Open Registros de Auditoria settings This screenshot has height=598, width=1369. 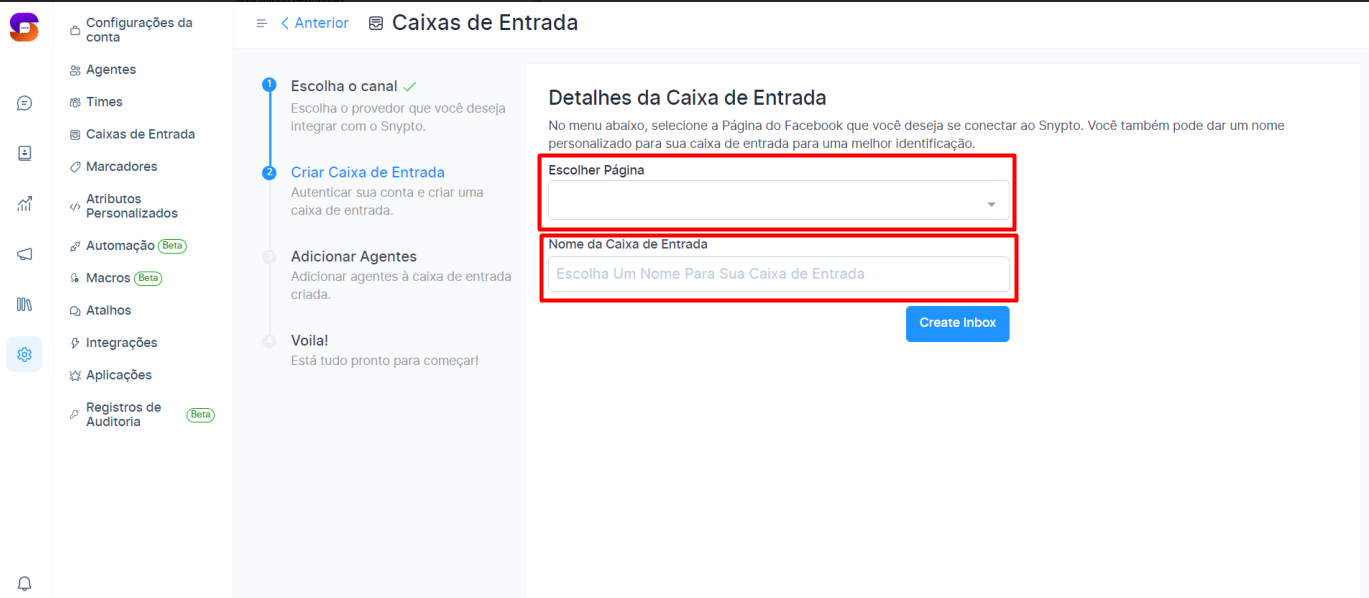coord(124,415)
